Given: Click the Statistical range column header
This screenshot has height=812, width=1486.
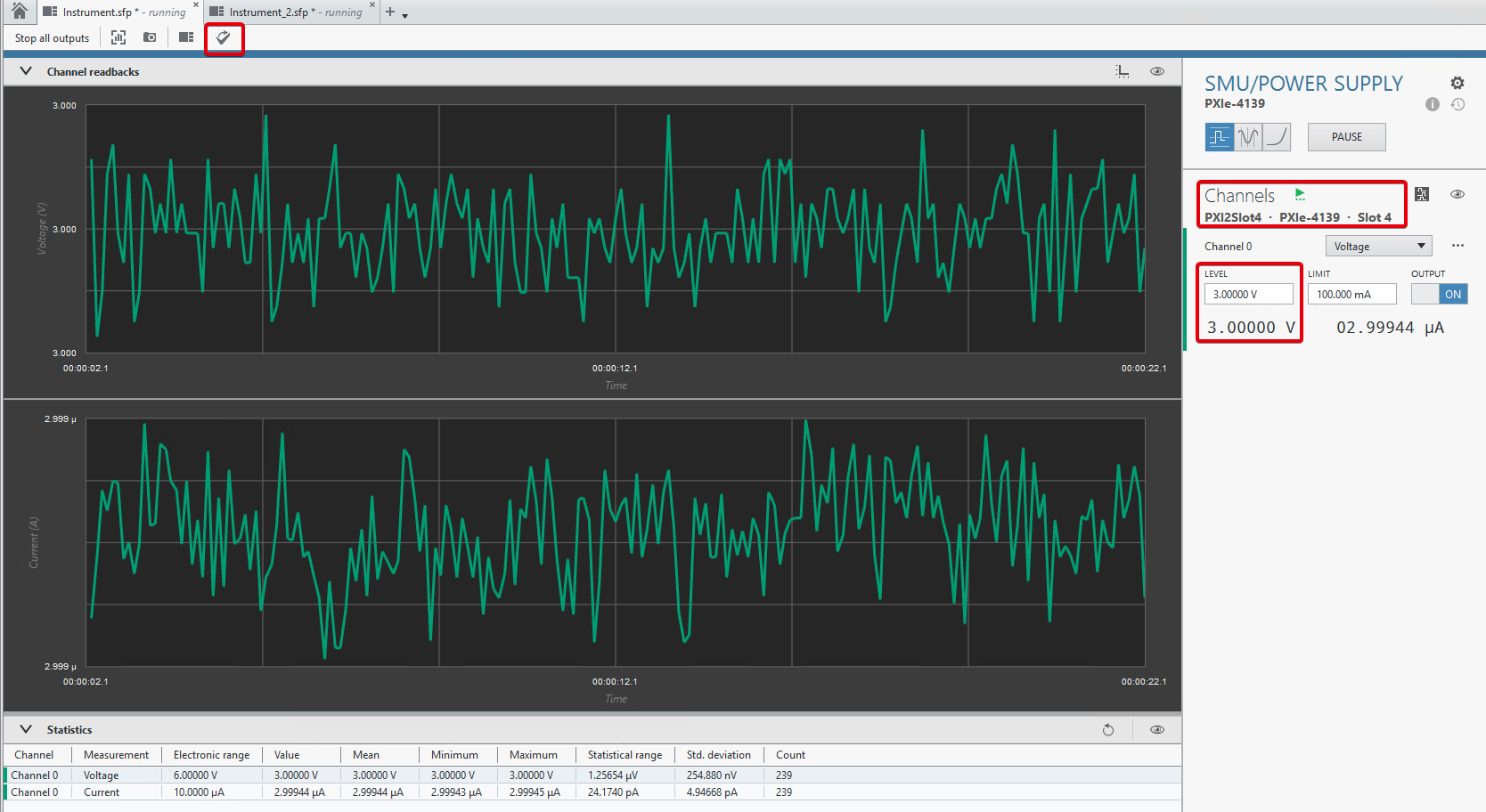Looking at the screenshot, I should [625, 755].
